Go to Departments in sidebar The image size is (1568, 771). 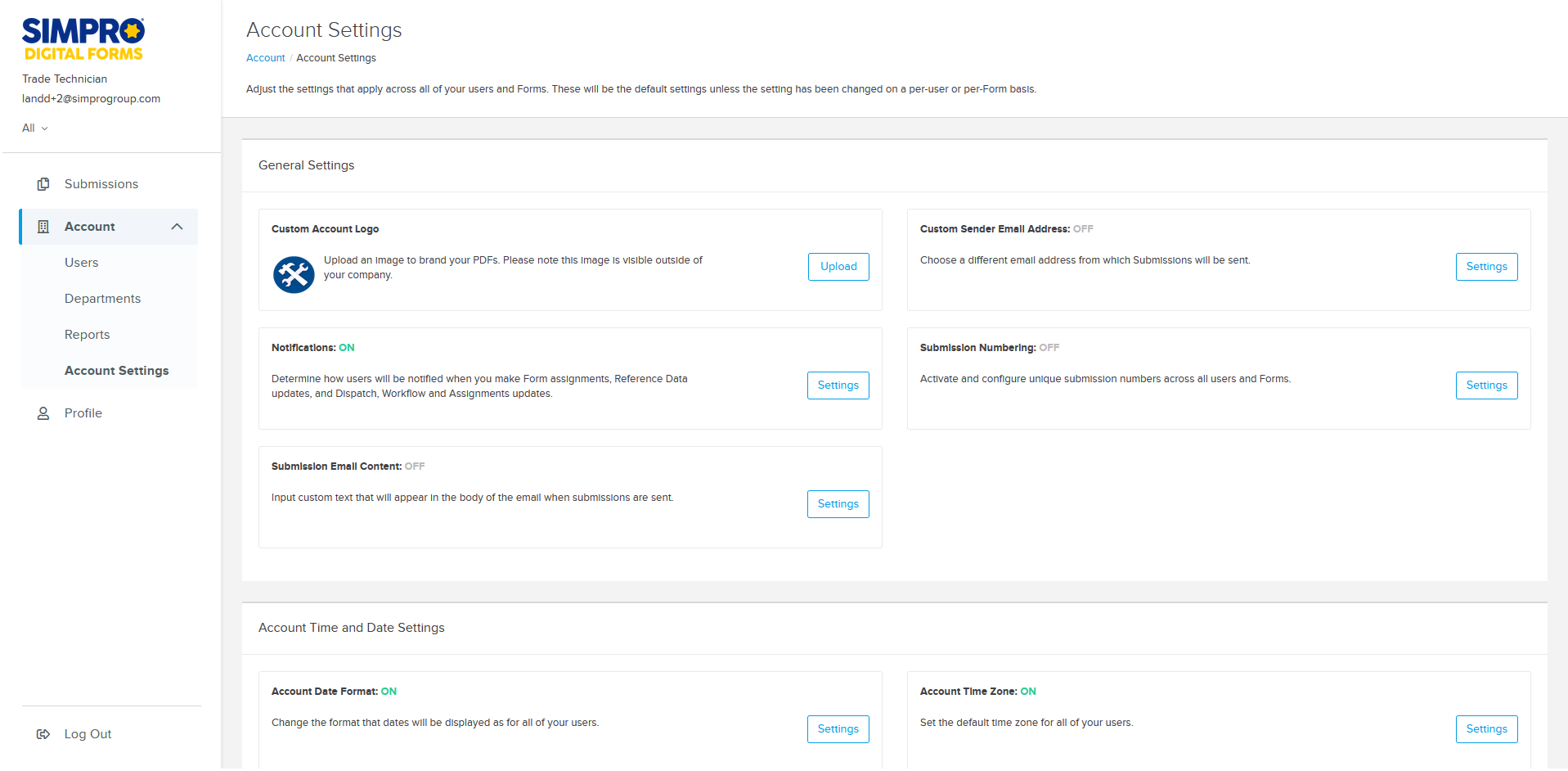[102, 299]
